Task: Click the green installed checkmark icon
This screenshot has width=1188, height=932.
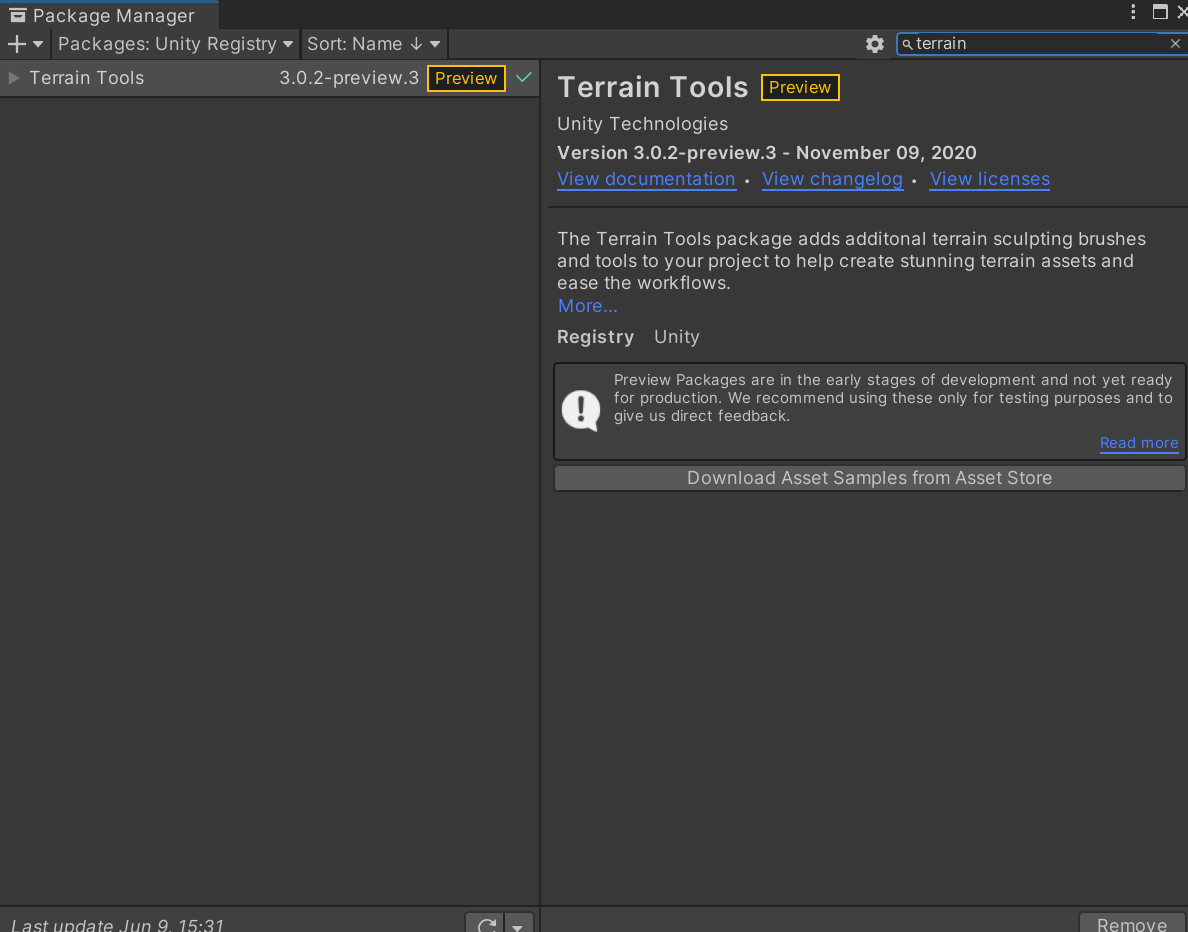Action: (x=524, y=77)
